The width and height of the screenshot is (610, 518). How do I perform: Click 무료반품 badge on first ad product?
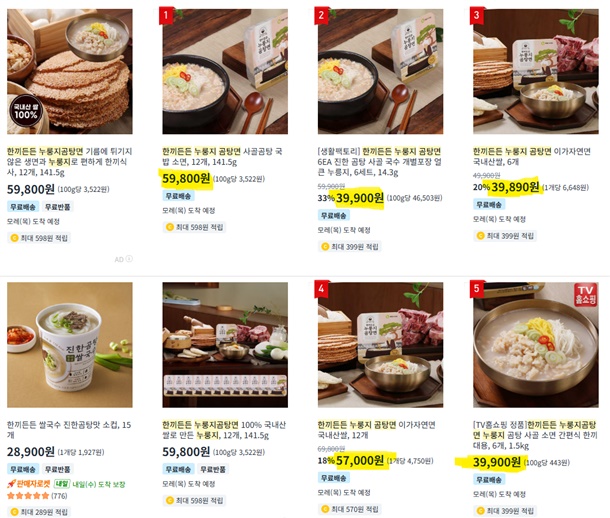[x=58, y=206]
